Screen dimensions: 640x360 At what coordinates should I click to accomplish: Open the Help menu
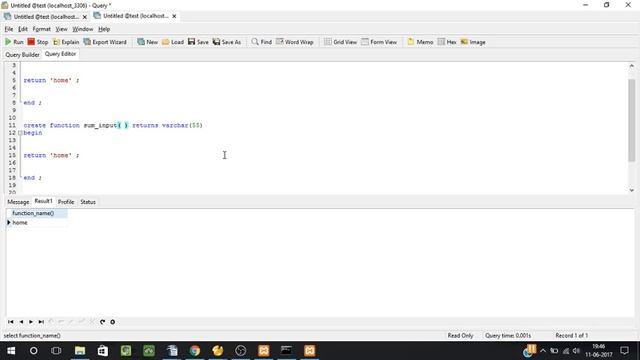(x=104, y=29)
